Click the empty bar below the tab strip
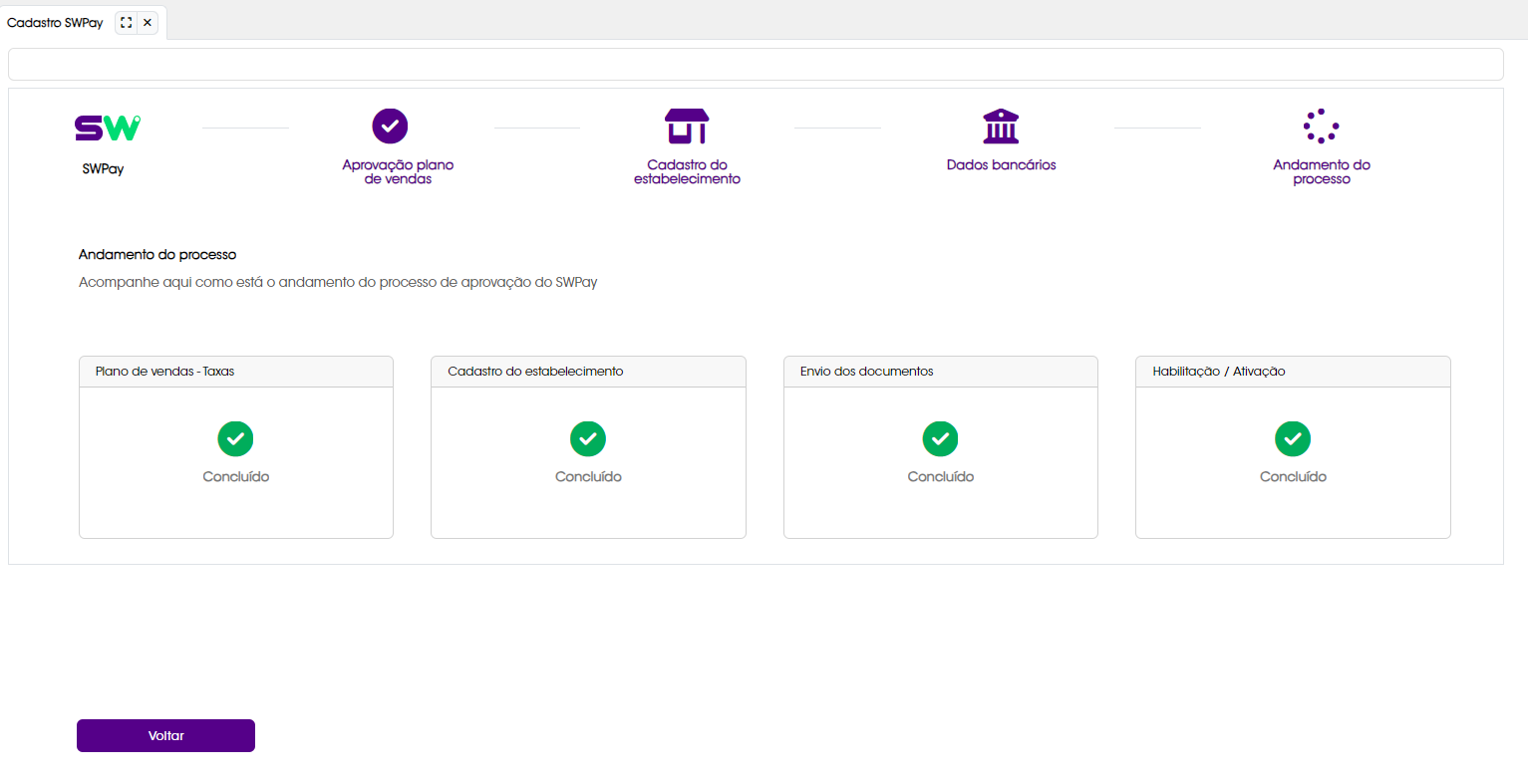1528x784 pixels. click(756, 64)
